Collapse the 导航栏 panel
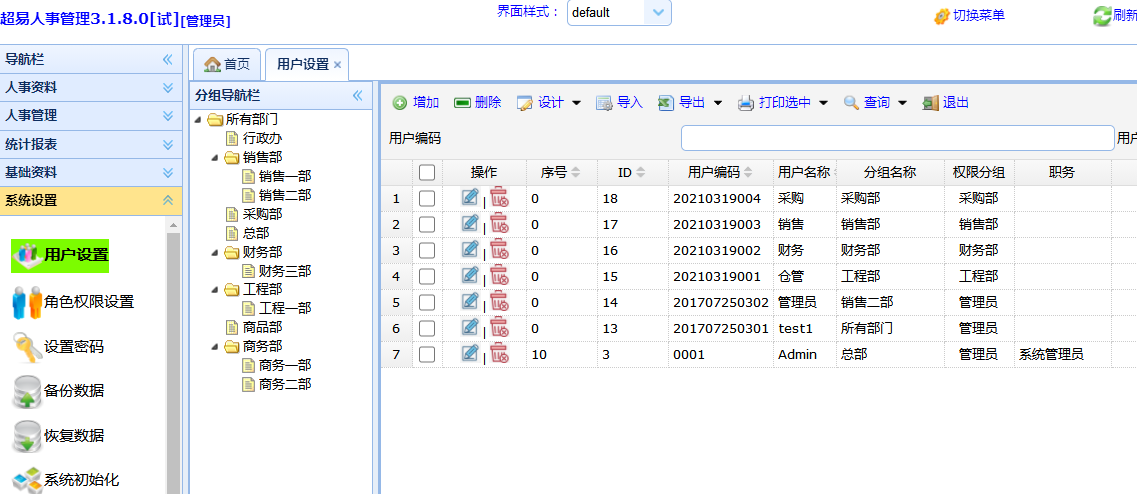The image size is (1137, 494). pyautogui.click(x=168, y=59)
